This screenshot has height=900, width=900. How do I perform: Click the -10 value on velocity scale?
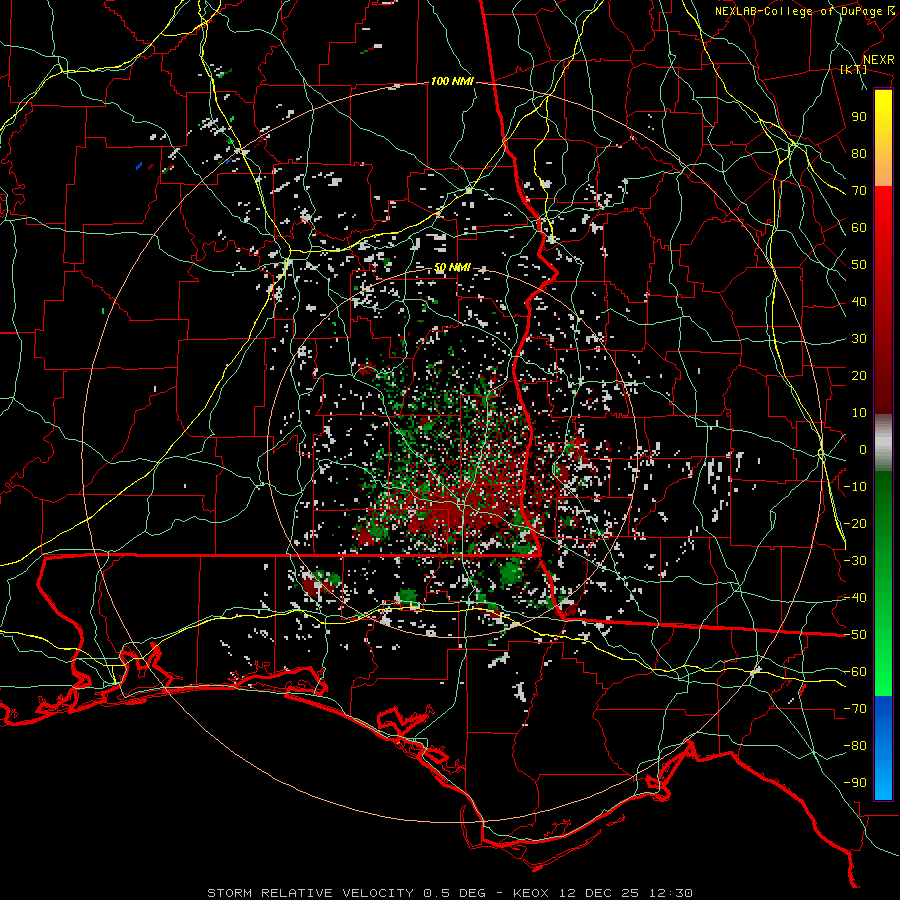pos(855,487)
